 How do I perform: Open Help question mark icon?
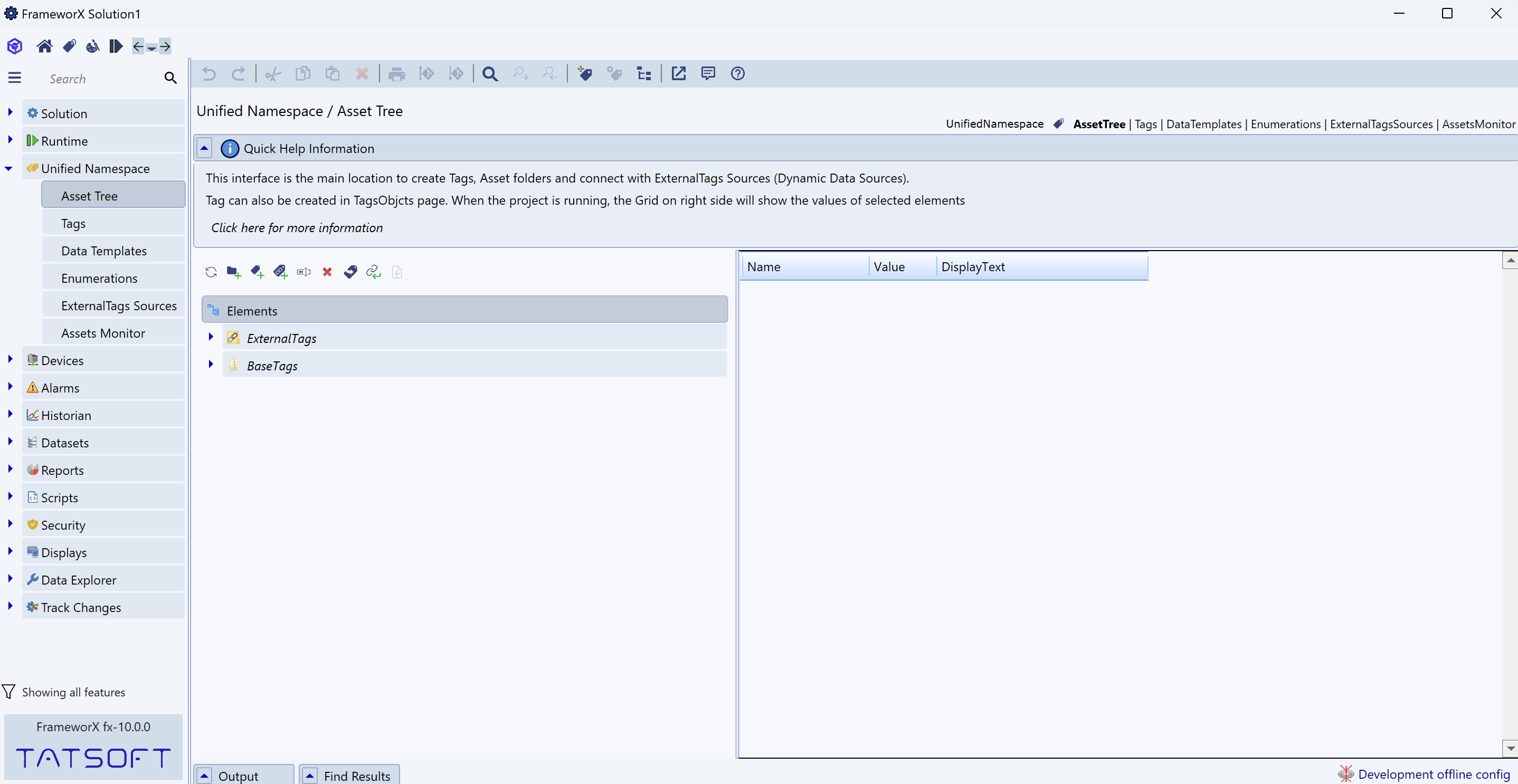(738, 74)
